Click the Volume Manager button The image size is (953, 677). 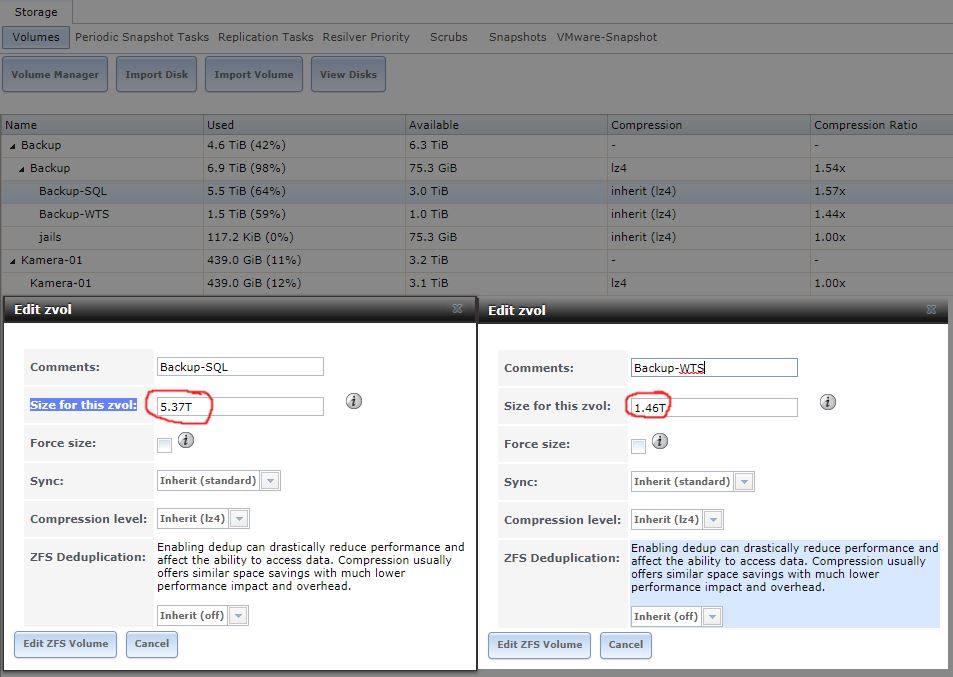pyautogui.click(x=55, y=74)
